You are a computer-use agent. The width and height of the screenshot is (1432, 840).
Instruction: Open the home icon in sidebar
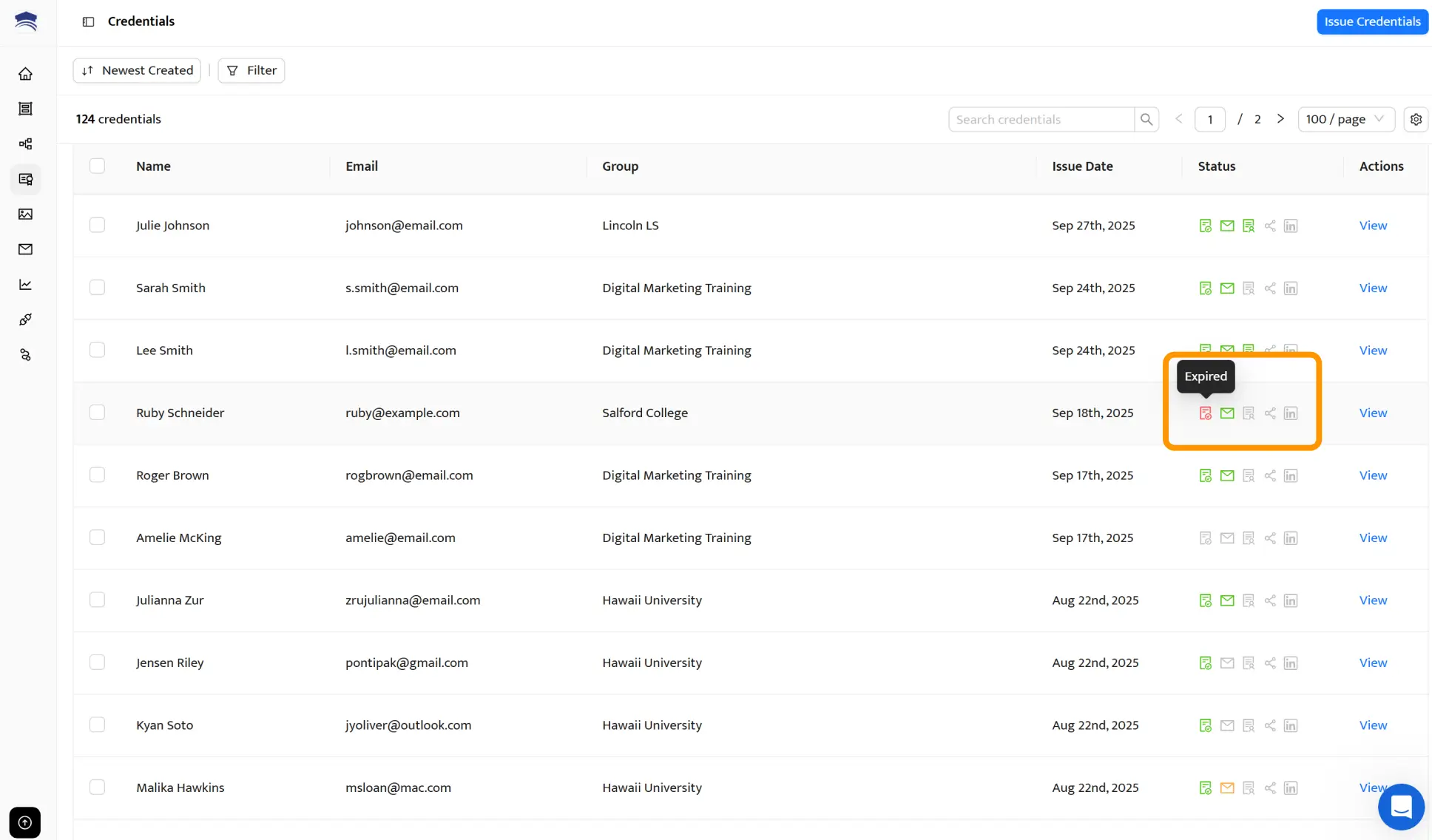25,74
